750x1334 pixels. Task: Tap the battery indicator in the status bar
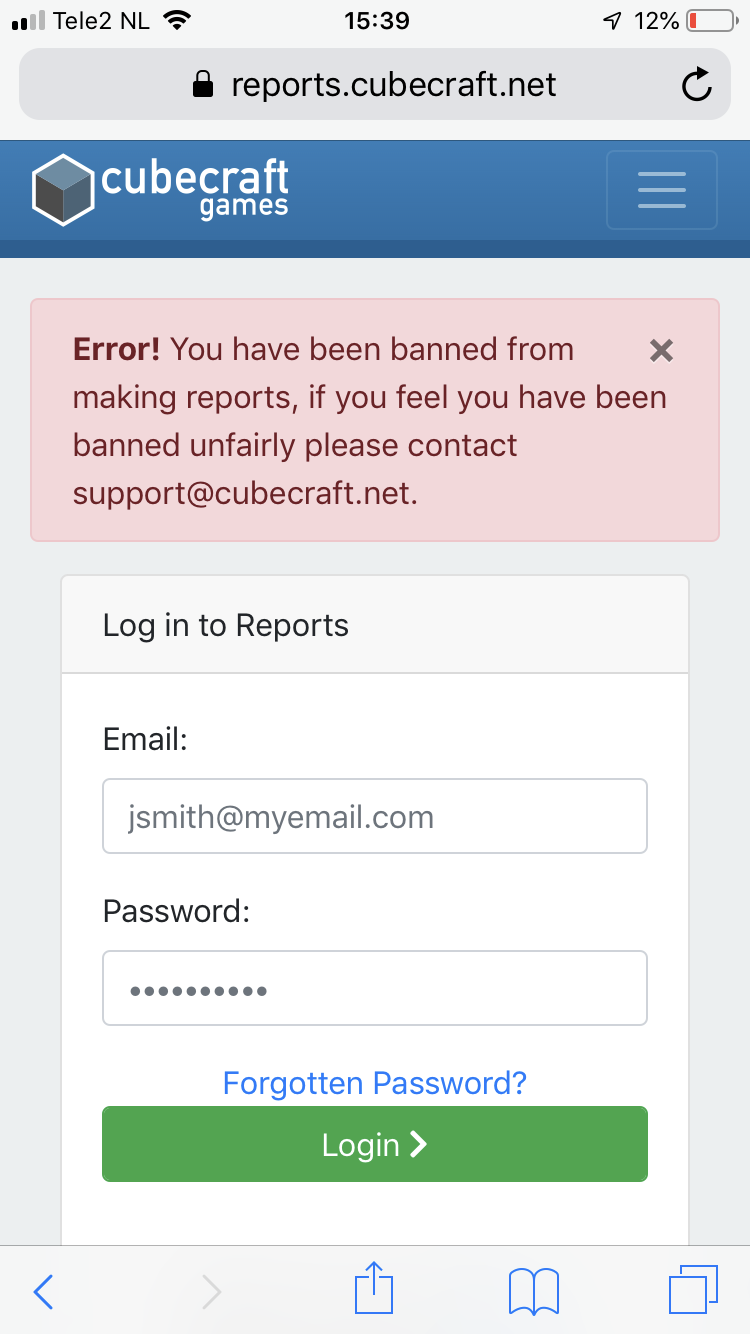point(711,20)
